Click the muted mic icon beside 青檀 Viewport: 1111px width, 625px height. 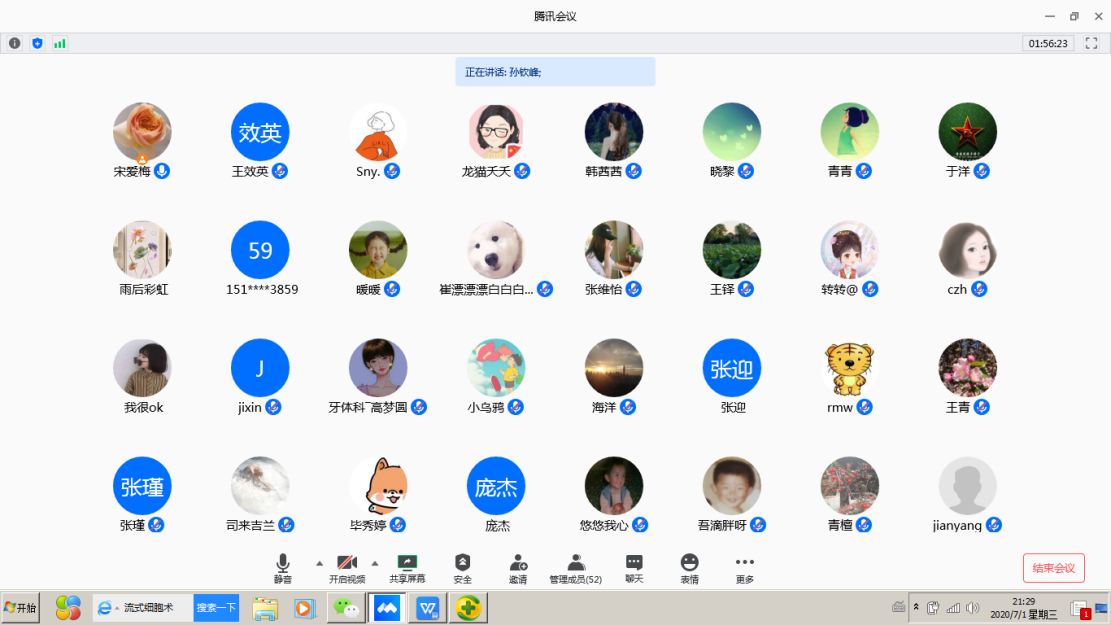(x=863, y=525)
